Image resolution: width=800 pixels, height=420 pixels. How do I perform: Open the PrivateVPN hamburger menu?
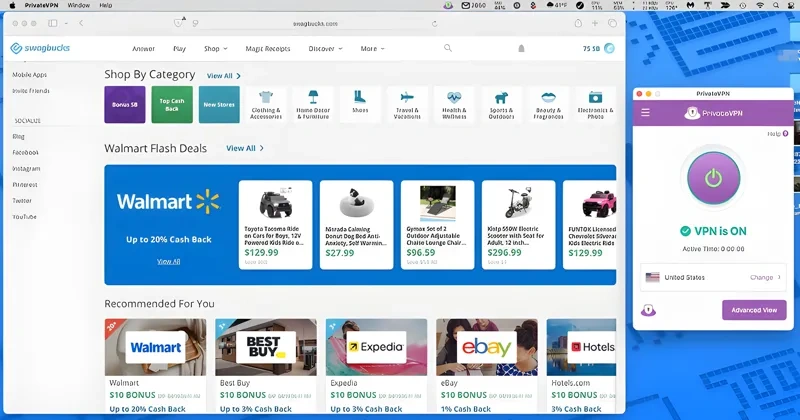point(645,112)
